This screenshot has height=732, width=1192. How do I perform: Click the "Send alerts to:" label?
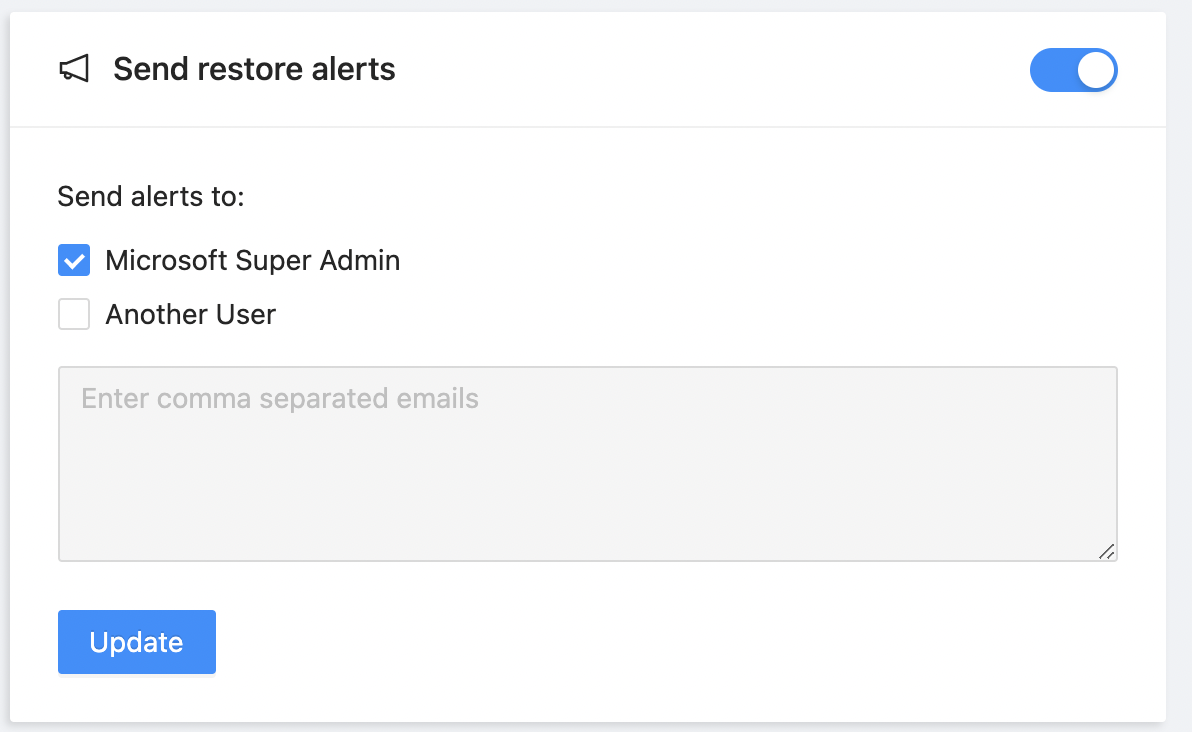pyautogui.click(x=151, y=196)
